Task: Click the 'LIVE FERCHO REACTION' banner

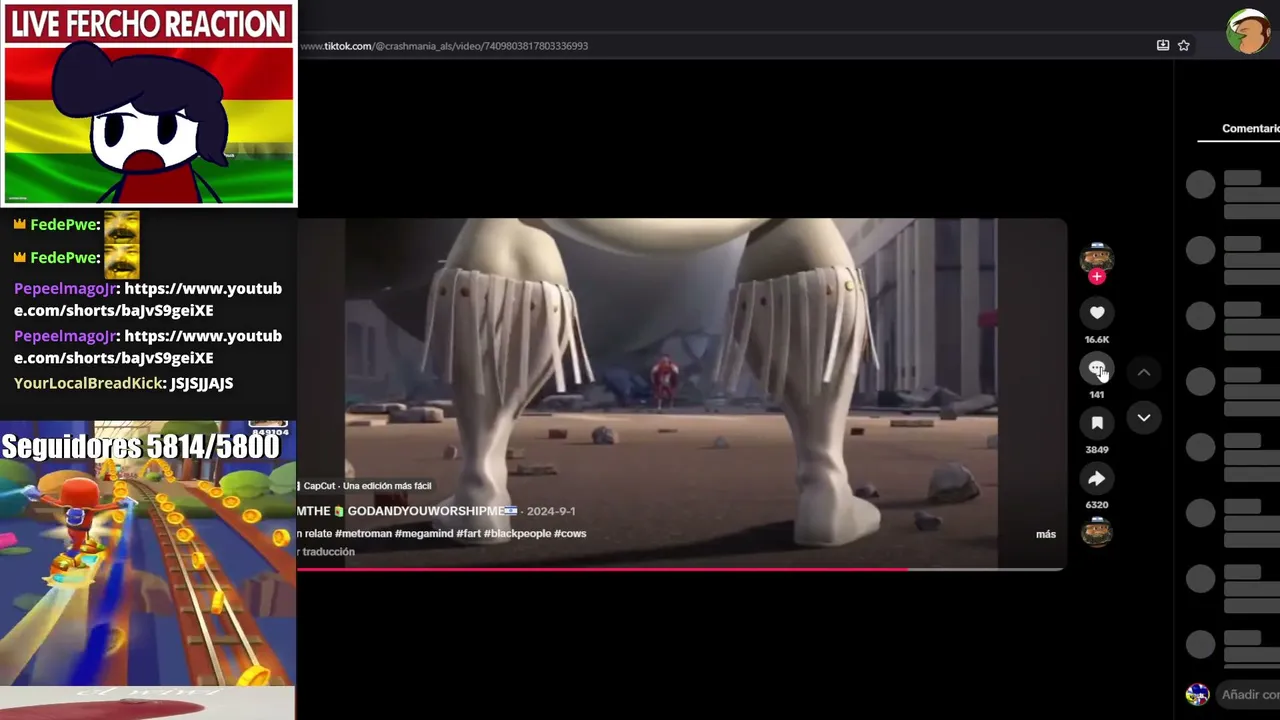Action: (148, 24)
